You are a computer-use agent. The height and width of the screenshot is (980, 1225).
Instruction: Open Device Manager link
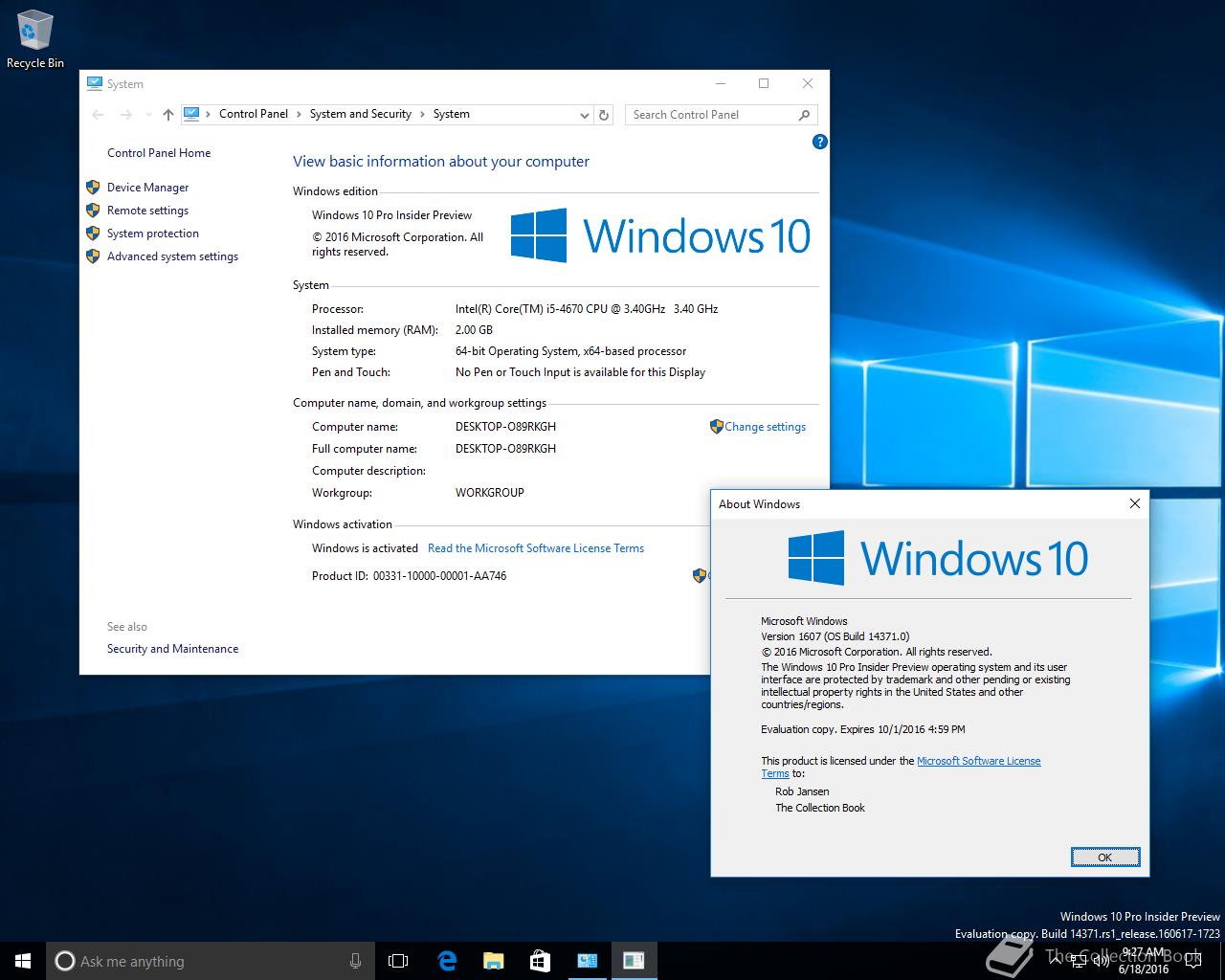click(x=147, y=188)
